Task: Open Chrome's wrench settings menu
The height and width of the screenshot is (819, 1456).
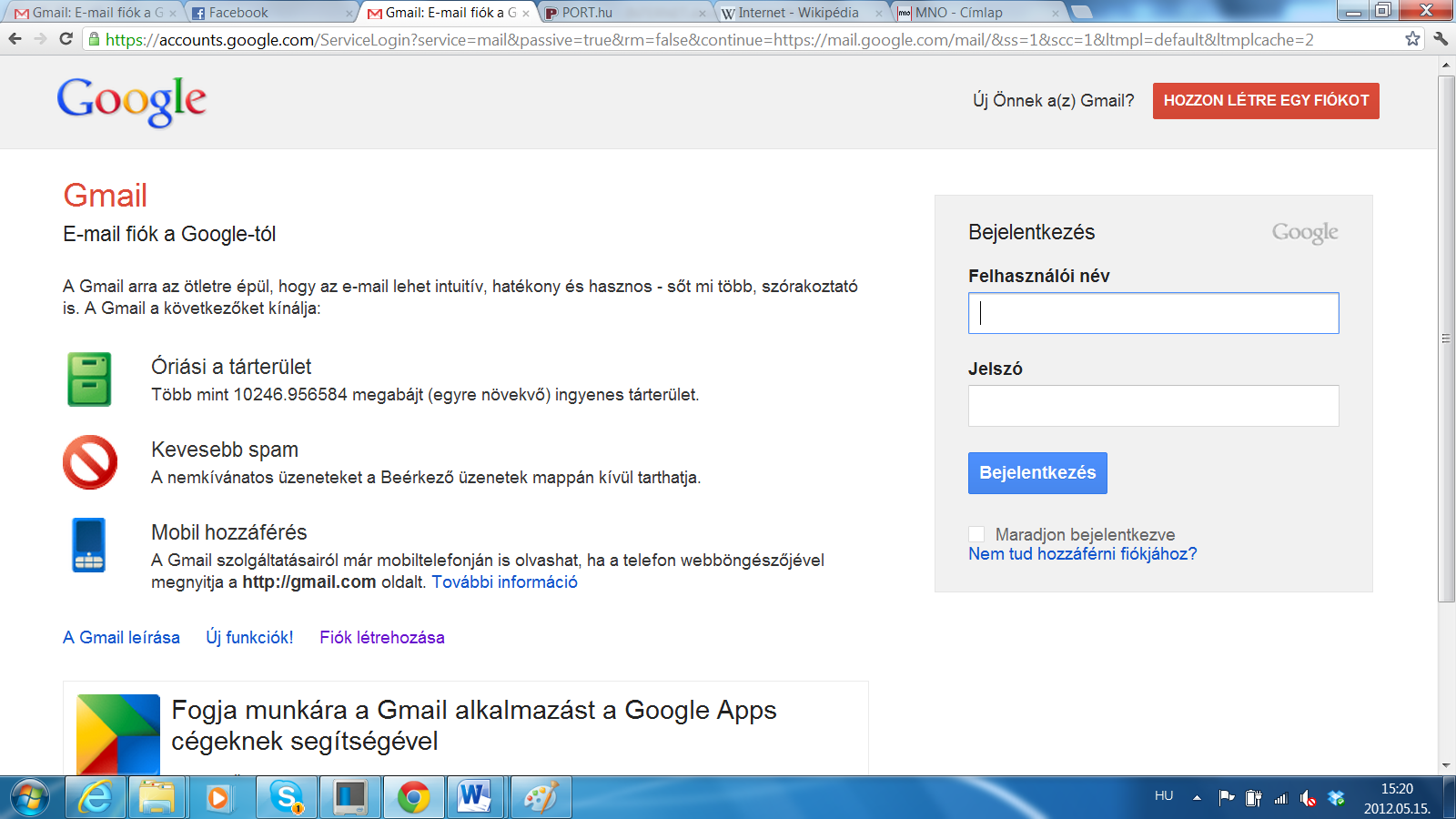Action: coord(1441,39)
